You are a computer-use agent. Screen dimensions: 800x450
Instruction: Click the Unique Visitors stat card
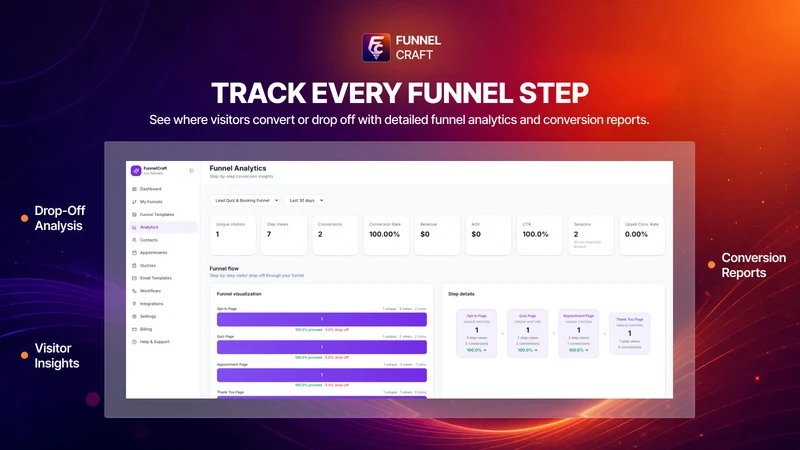click(x=233, y=235)
